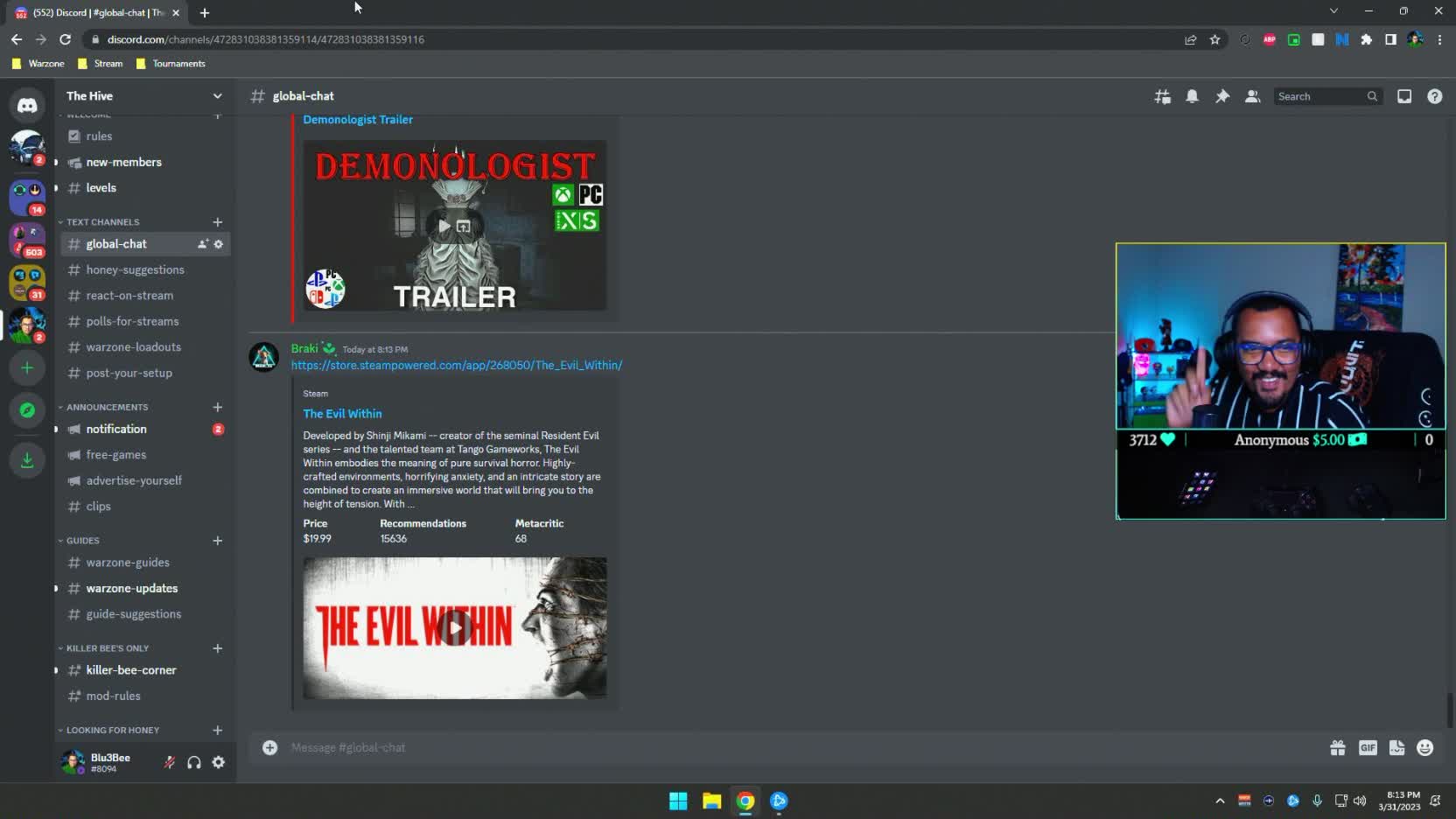
Task: Click the Add a Server plus icon
Action: (x=27, y=367)
